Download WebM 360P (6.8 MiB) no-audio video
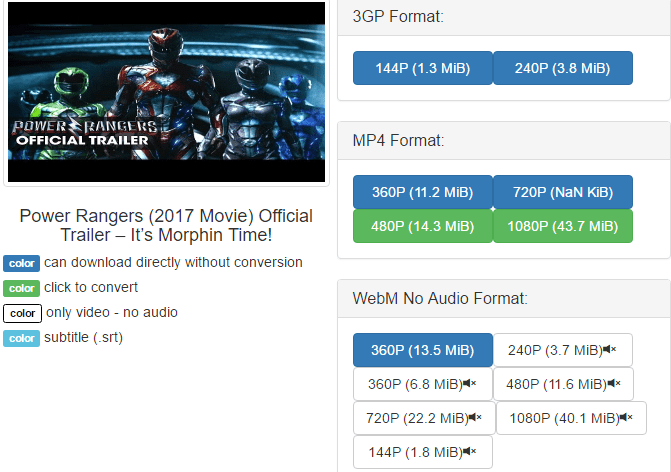 tap(423, 384)
